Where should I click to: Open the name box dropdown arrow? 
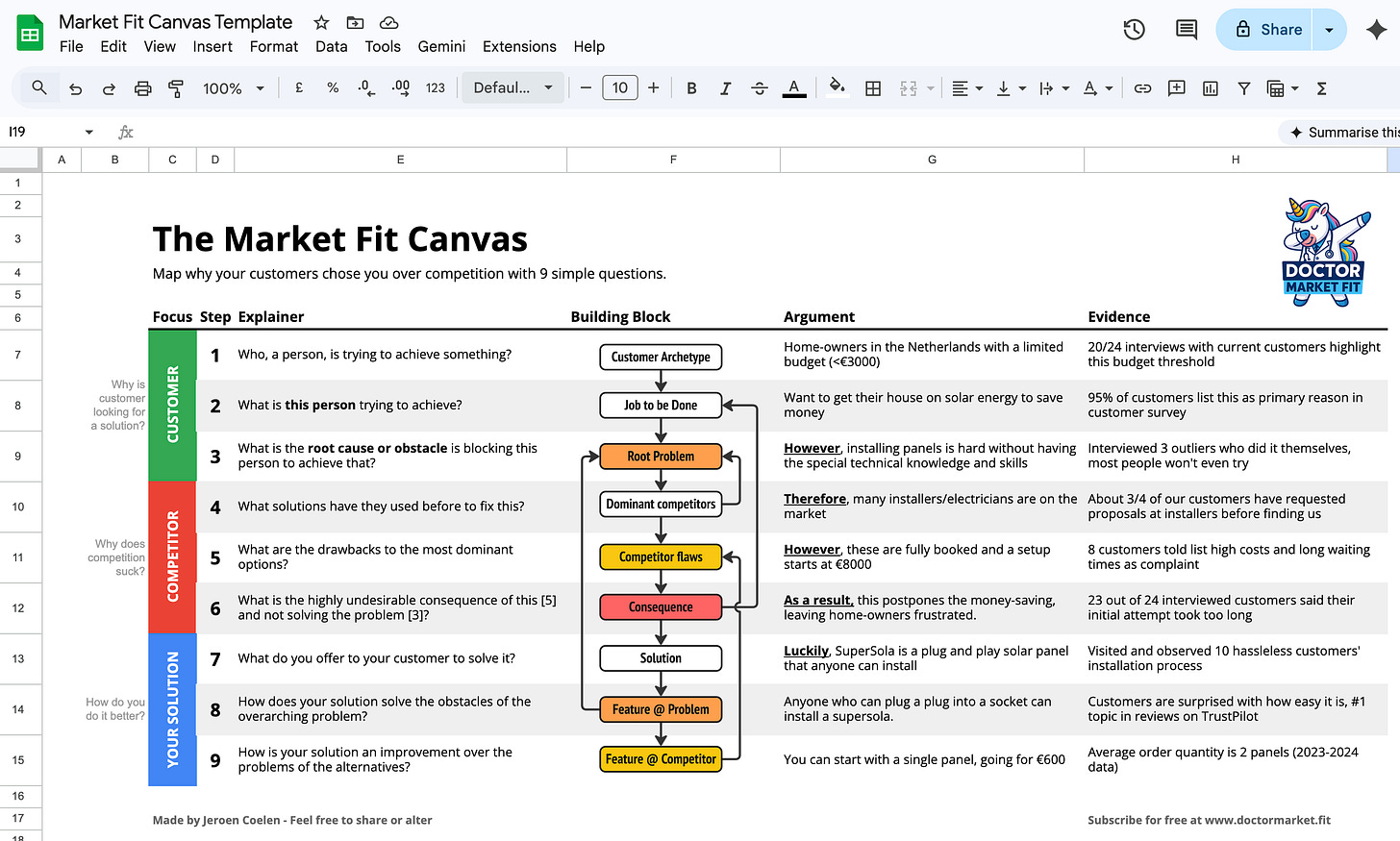tap(89, 133)
